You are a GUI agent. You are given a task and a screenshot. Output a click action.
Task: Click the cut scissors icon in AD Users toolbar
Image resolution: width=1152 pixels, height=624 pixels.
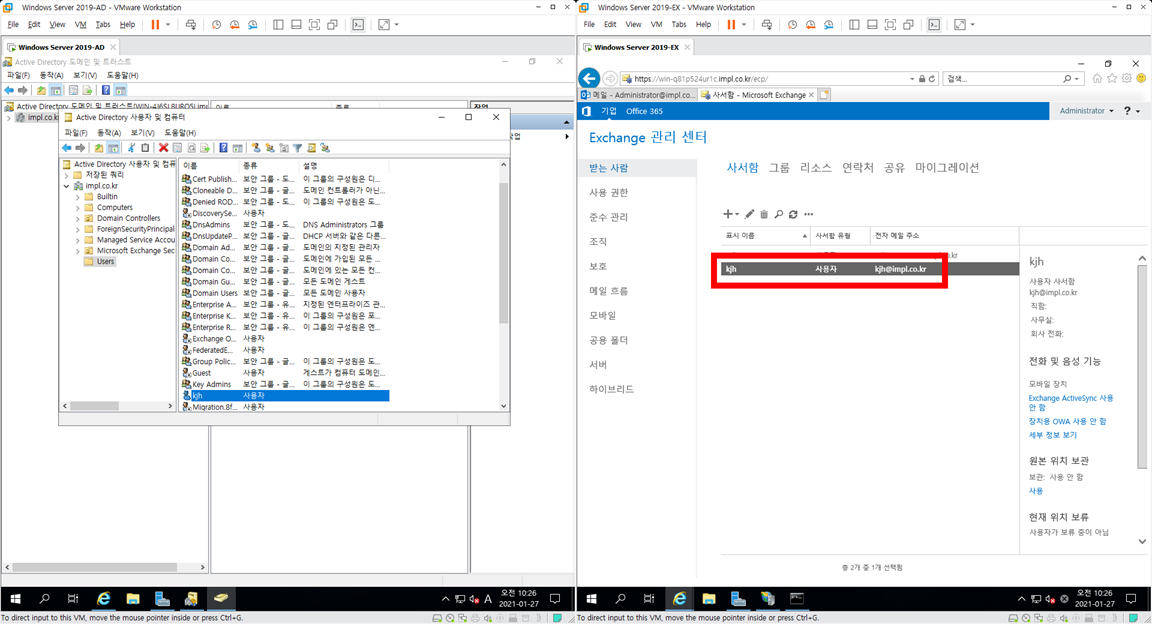point(132,148)
